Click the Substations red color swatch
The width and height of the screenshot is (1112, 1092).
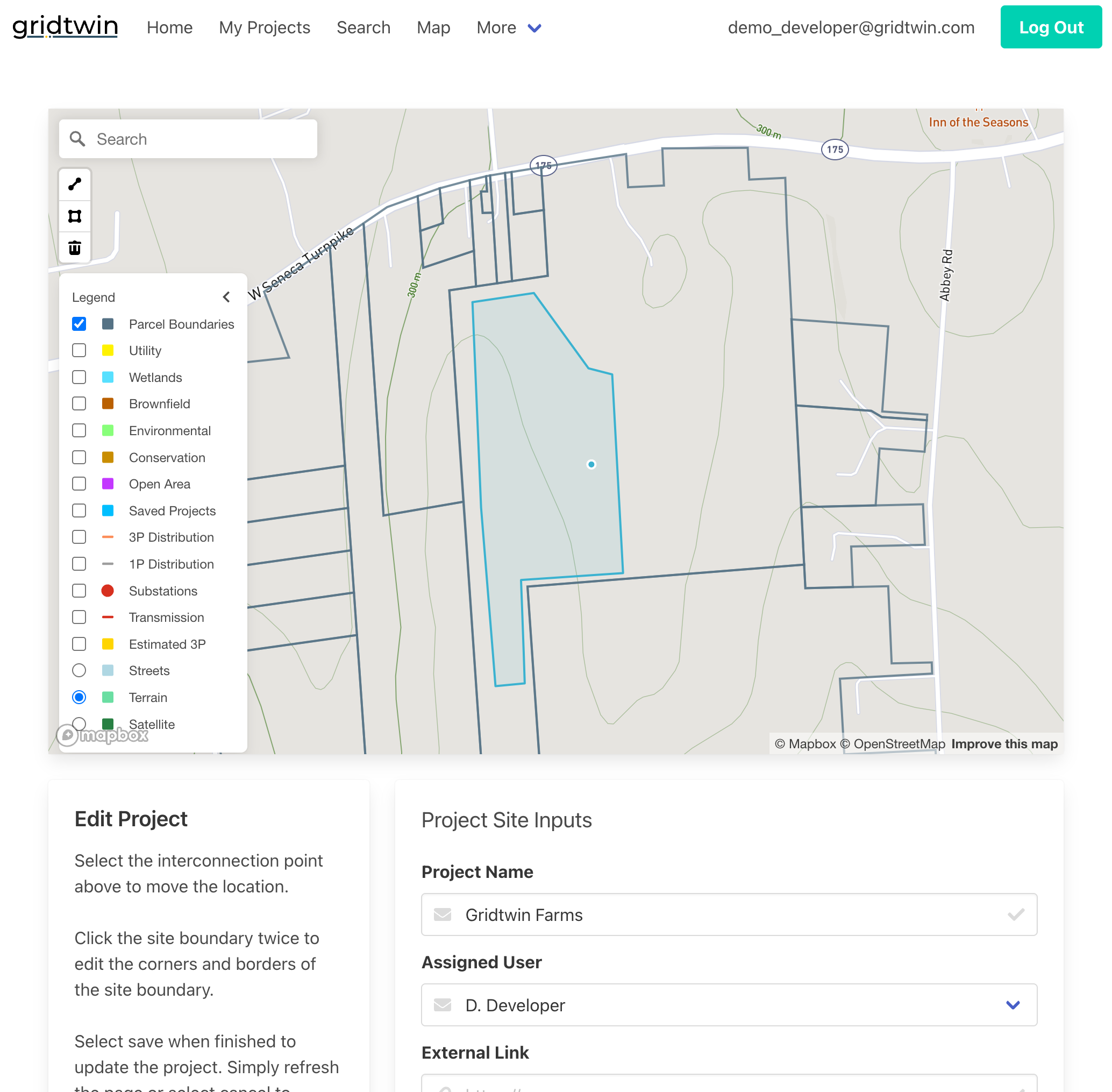[x=108, y=591]
